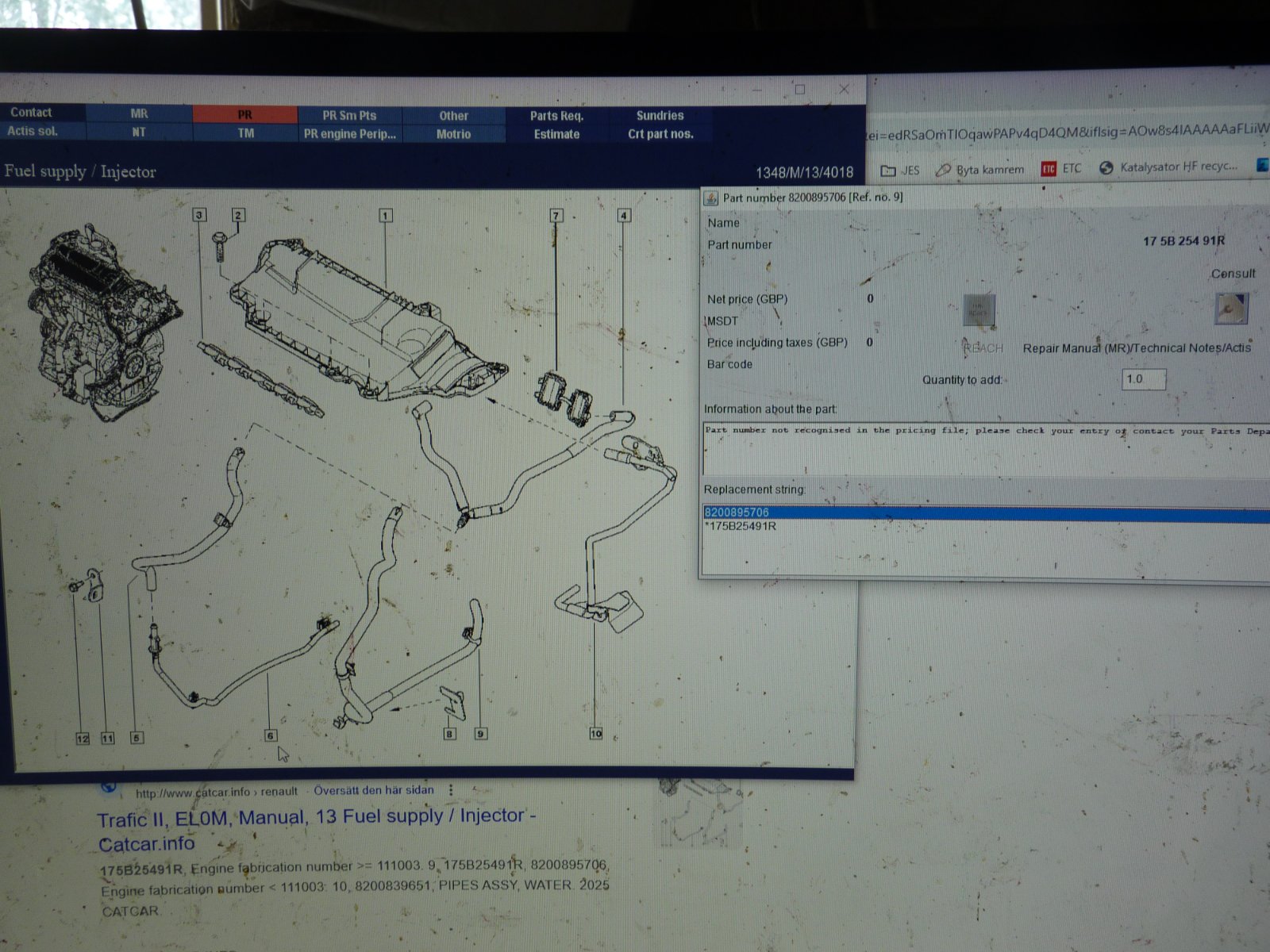Select the Other tab
The width and height of the screenshot is (1270, 952).
point(453,116)
